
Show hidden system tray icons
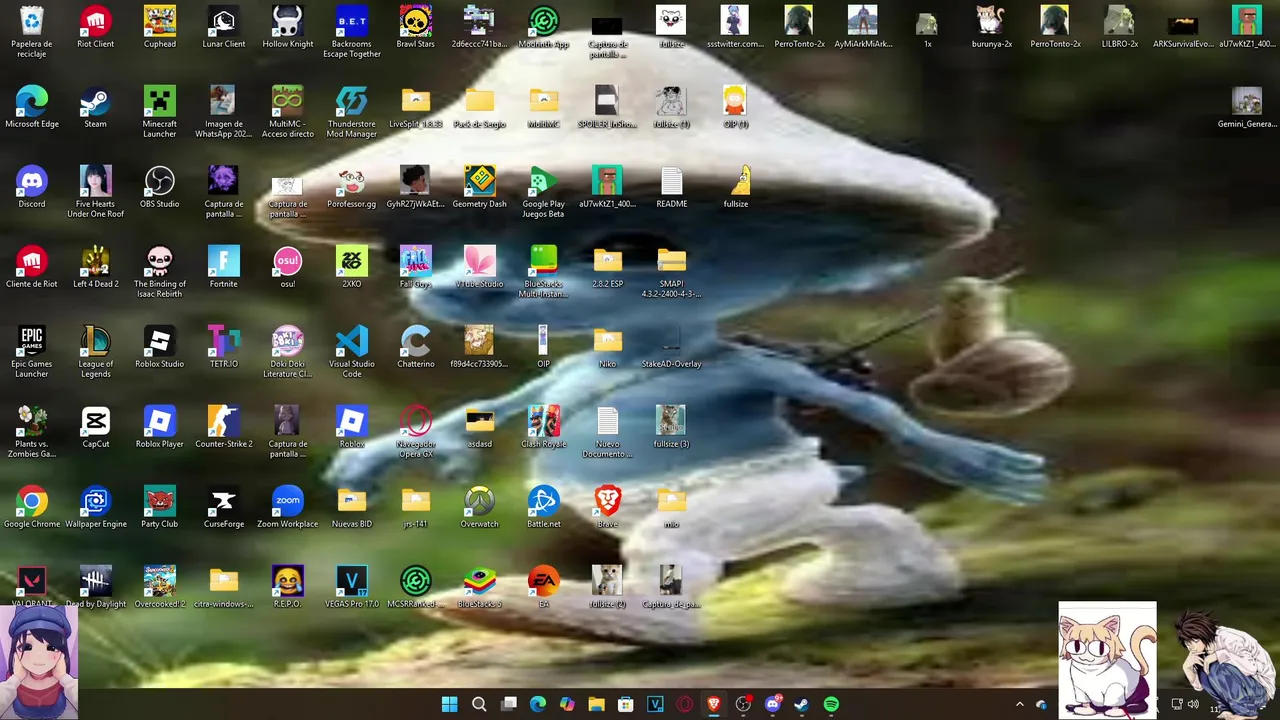(x=1019, y=704)
